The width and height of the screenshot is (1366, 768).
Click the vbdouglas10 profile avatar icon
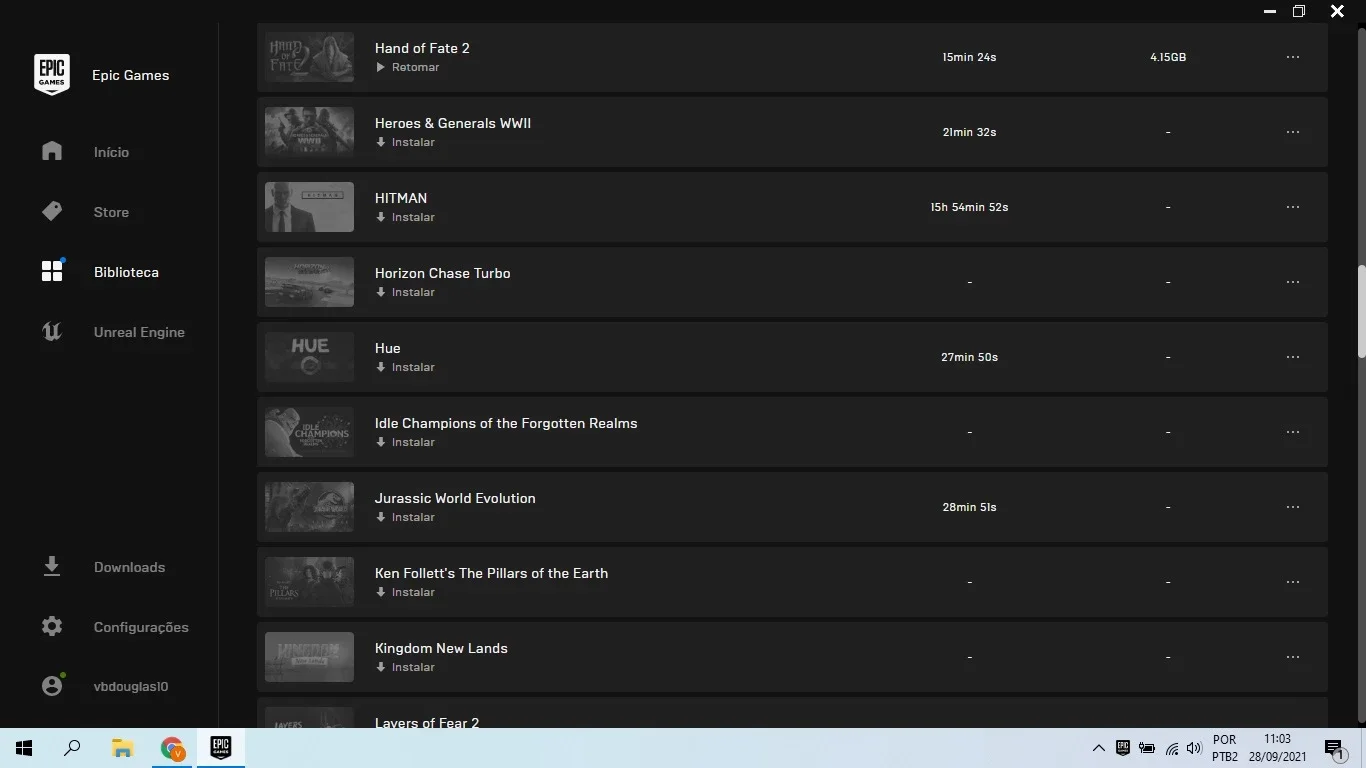(x=52, y=686)
